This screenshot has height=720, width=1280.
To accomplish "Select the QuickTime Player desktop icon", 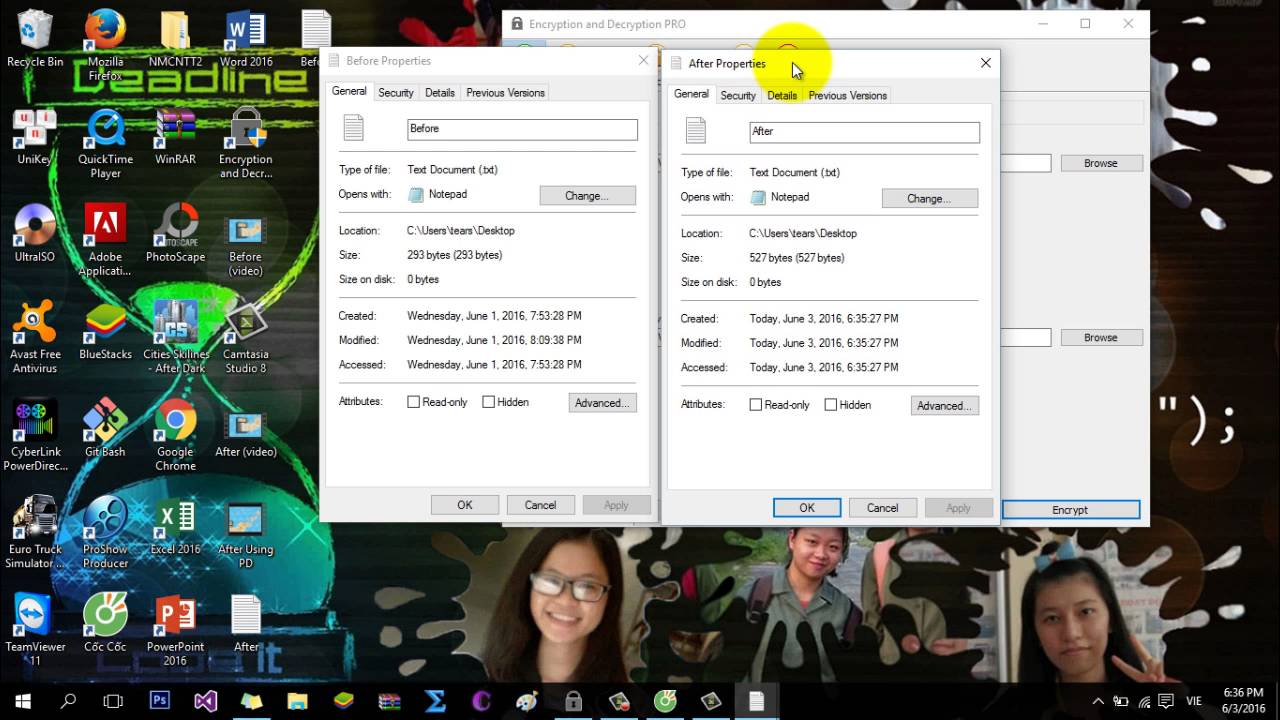I will tap(105, 144).
